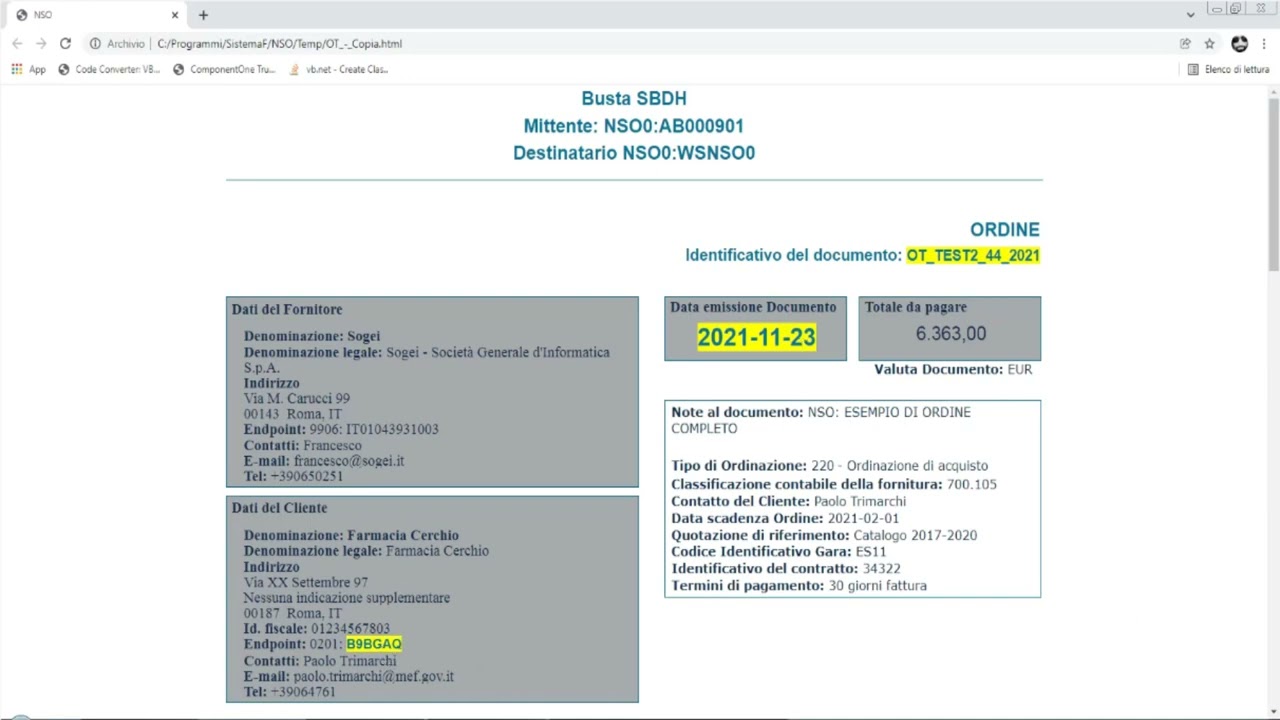The height and width of the screenshot is (720, 1280).
Task: Click the Id. fiscale 01234567803 line
Action: click(317, 629)
